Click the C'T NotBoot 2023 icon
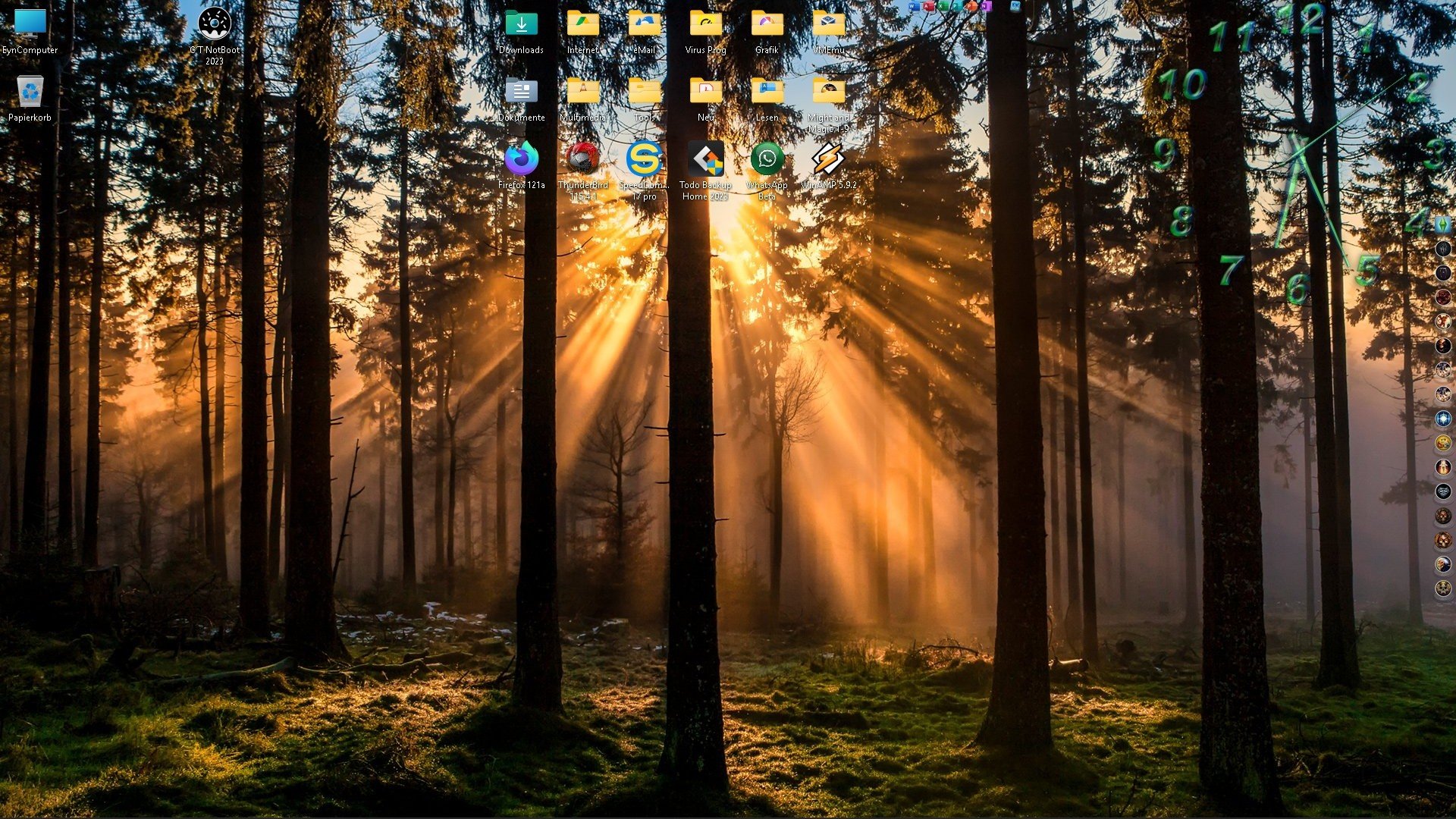The height and width of the screenshot is (819, 1456). click(215, 24)
